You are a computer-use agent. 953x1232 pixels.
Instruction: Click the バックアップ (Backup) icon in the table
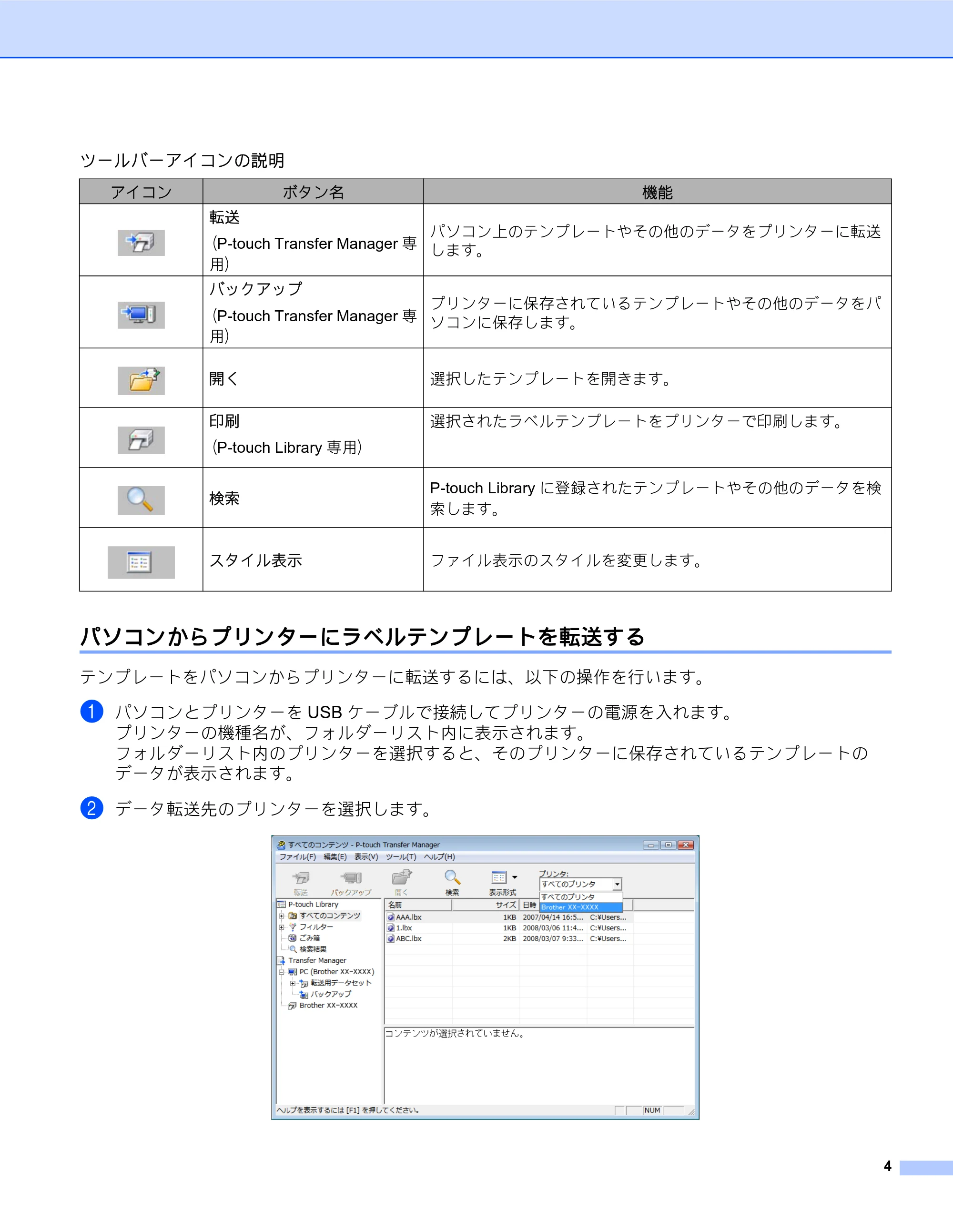tap(141, 315)
